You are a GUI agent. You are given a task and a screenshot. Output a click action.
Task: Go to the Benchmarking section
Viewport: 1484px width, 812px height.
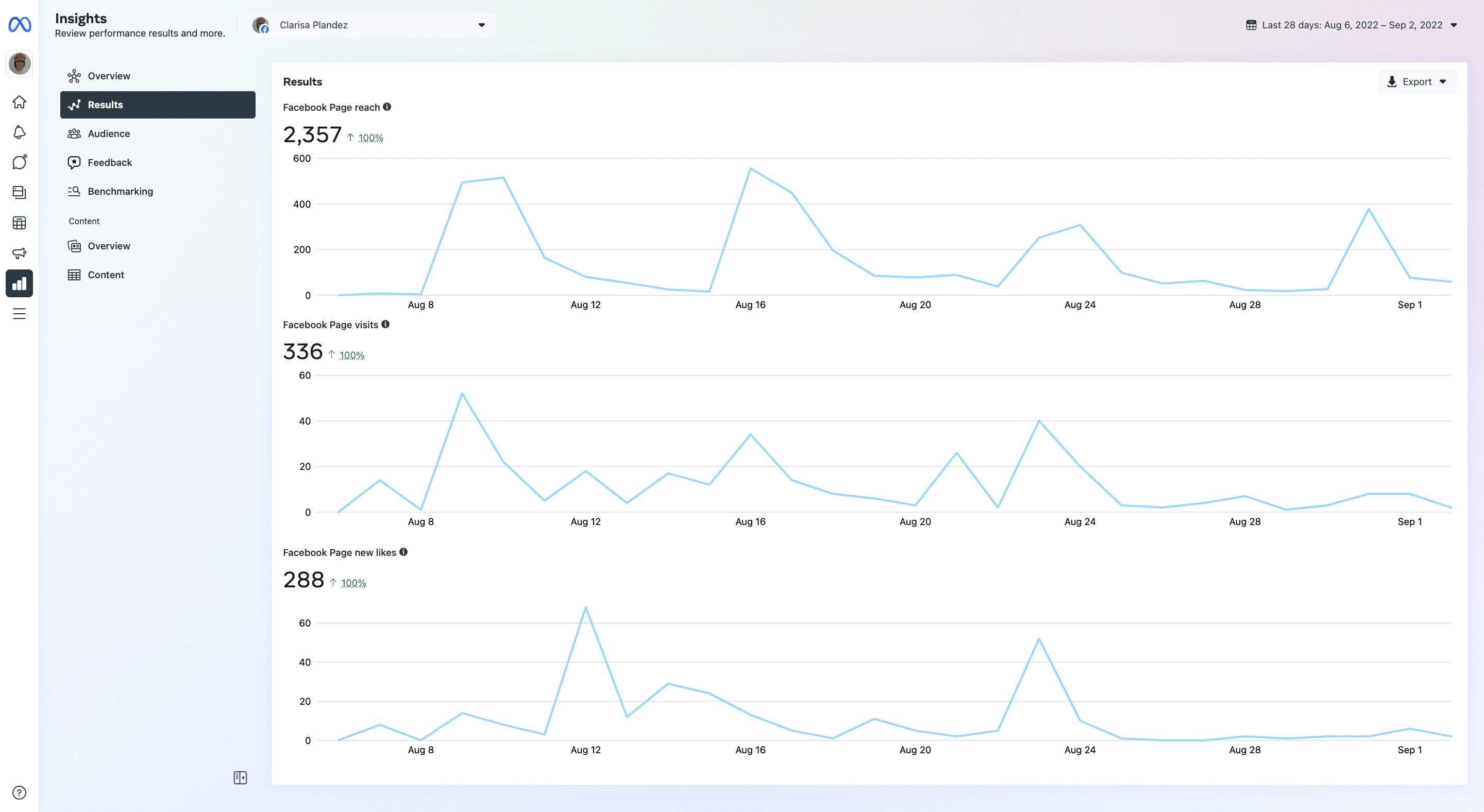[x=120, y=191]
